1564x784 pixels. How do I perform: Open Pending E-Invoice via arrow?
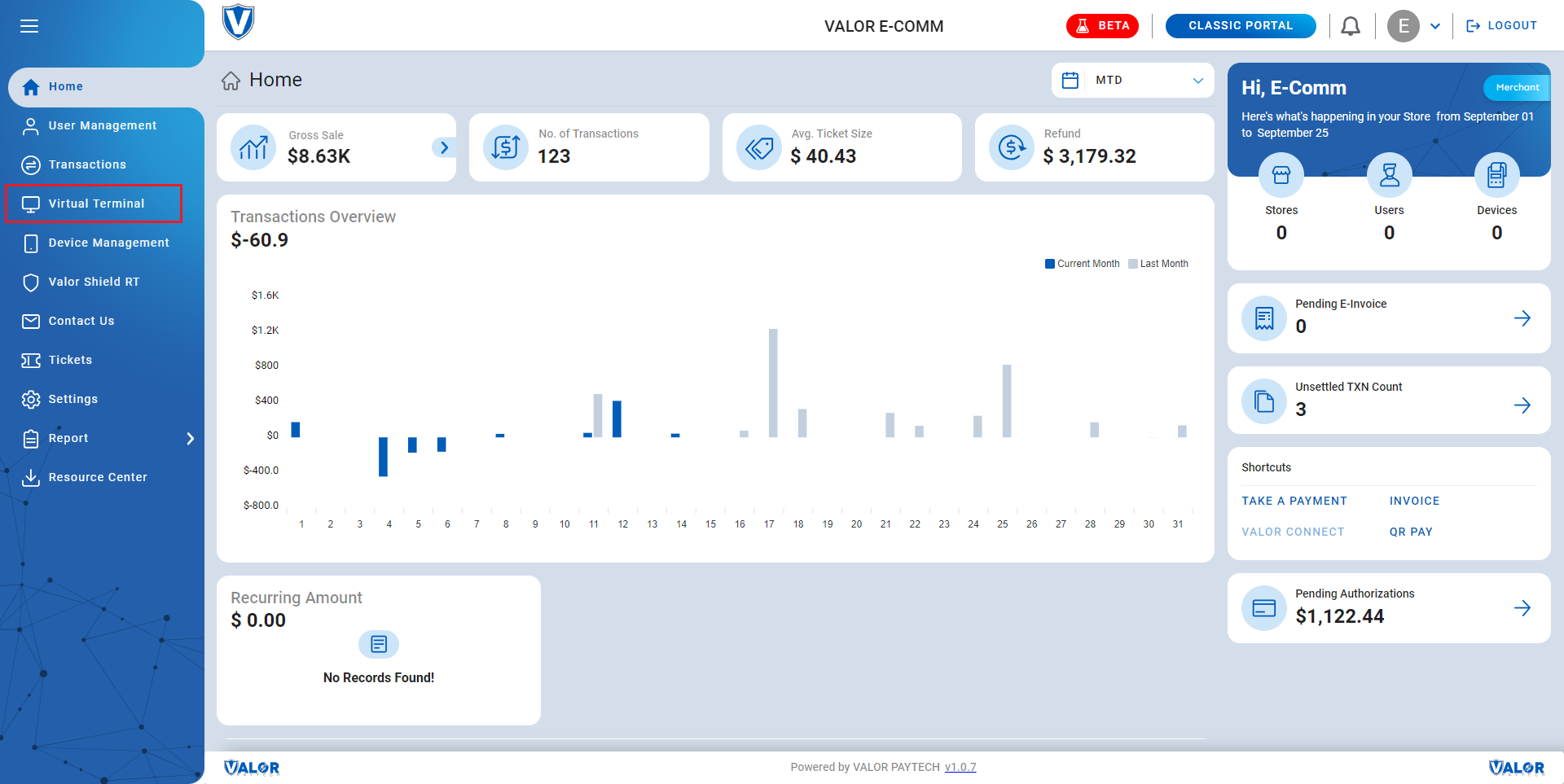click(x=1522, y=318)
